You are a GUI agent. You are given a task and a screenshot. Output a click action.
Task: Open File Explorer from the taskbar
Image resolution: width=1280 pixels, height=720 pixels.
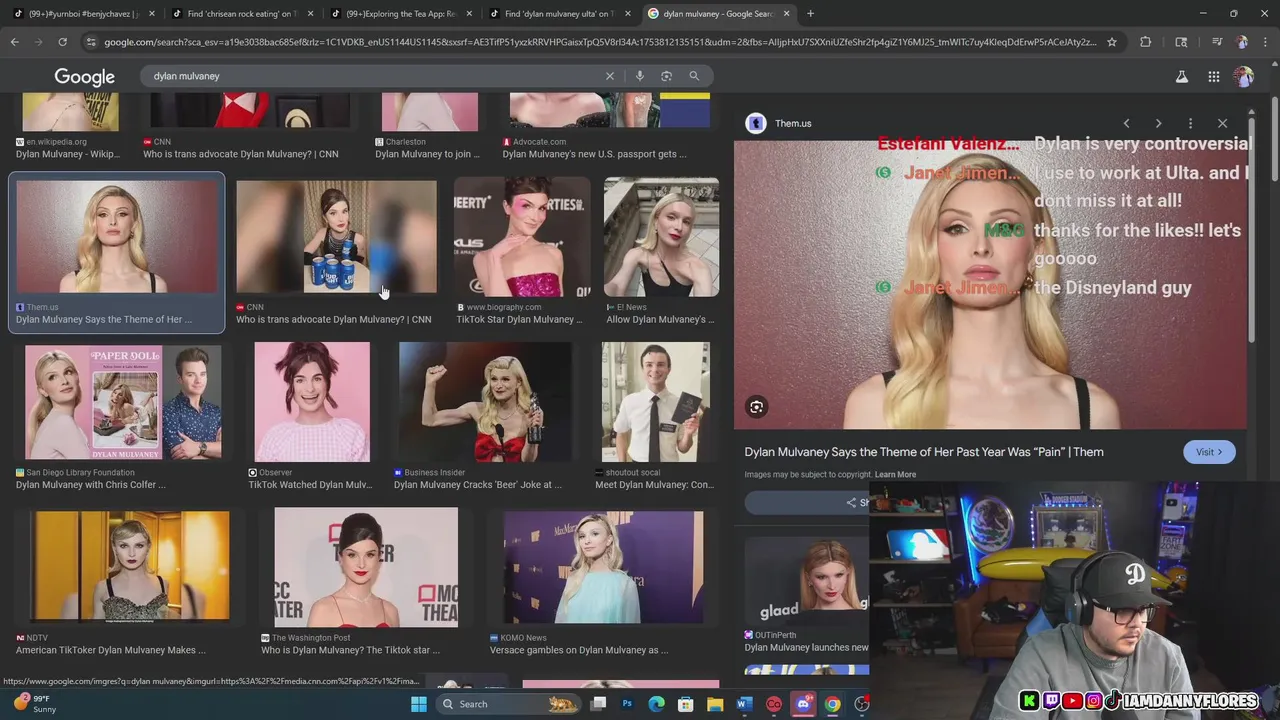click(x=715, y=704)
